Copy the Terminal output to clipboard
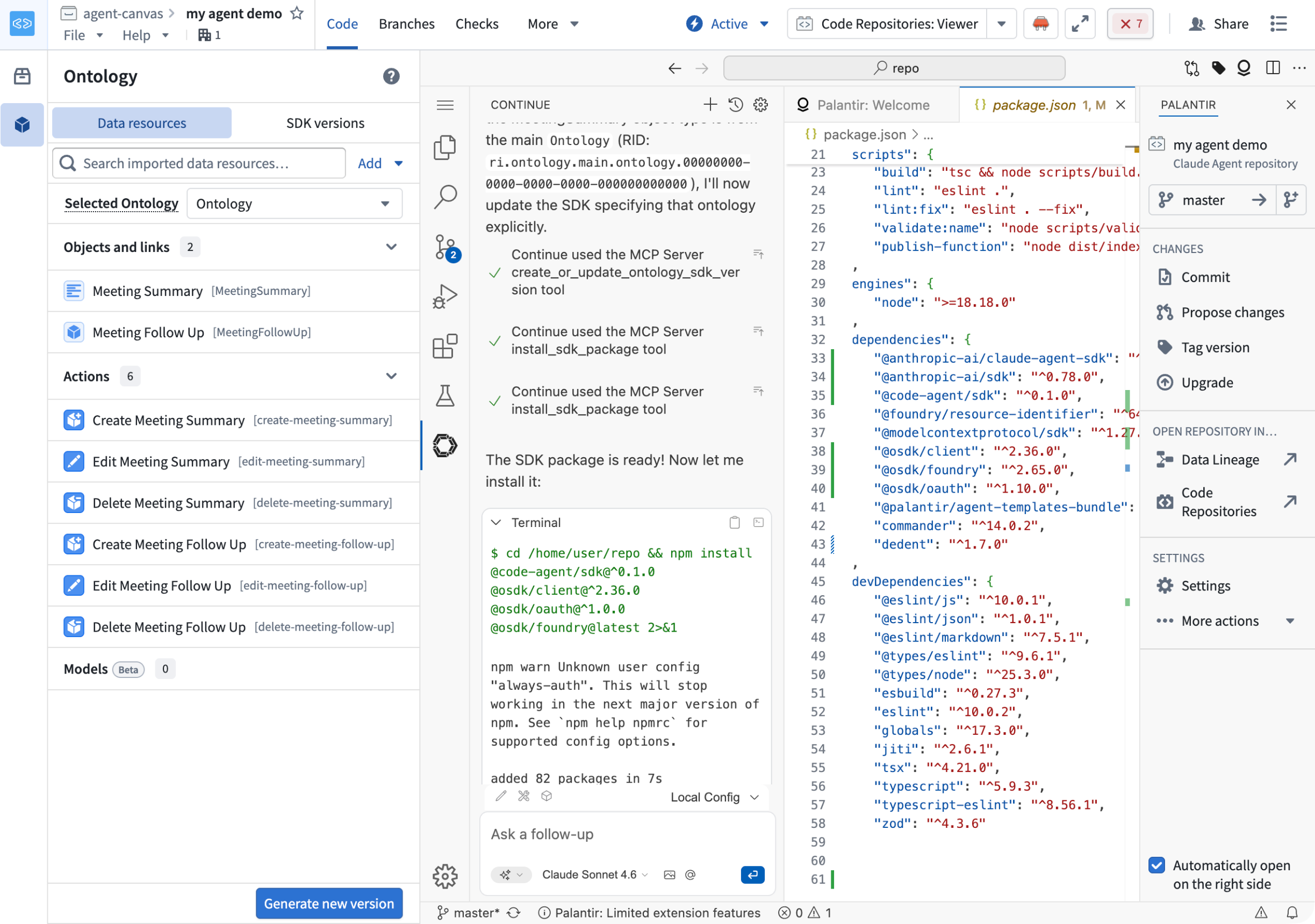Viewport: 1315px width, 924px height. (734, 522)
